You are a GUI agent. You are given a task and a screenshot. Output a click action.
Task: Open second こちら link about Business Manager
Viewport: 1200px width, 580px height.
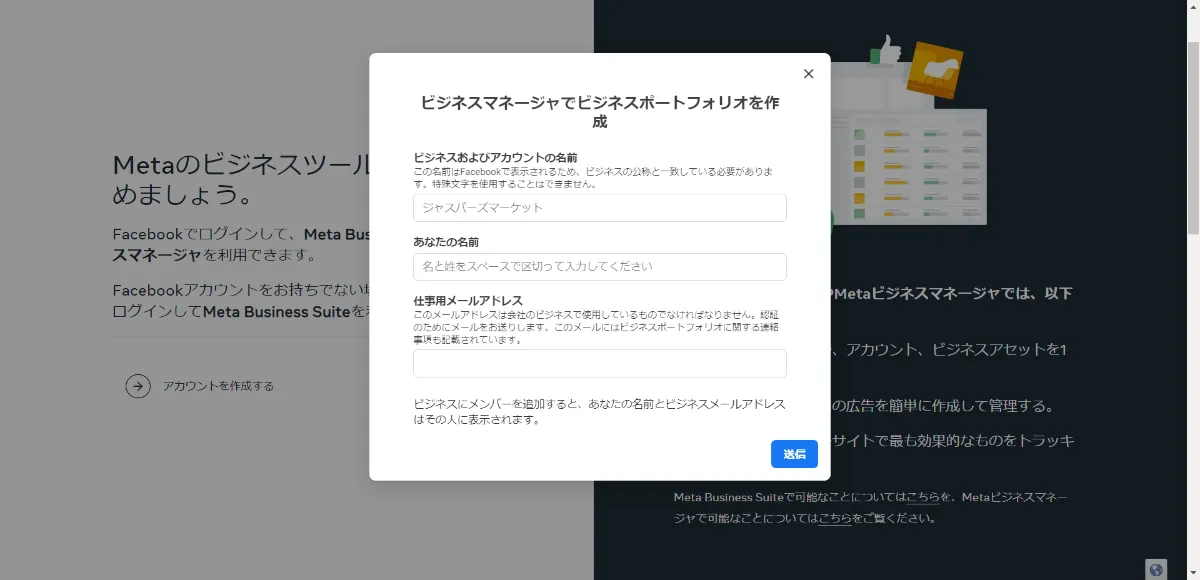(835, 518)
